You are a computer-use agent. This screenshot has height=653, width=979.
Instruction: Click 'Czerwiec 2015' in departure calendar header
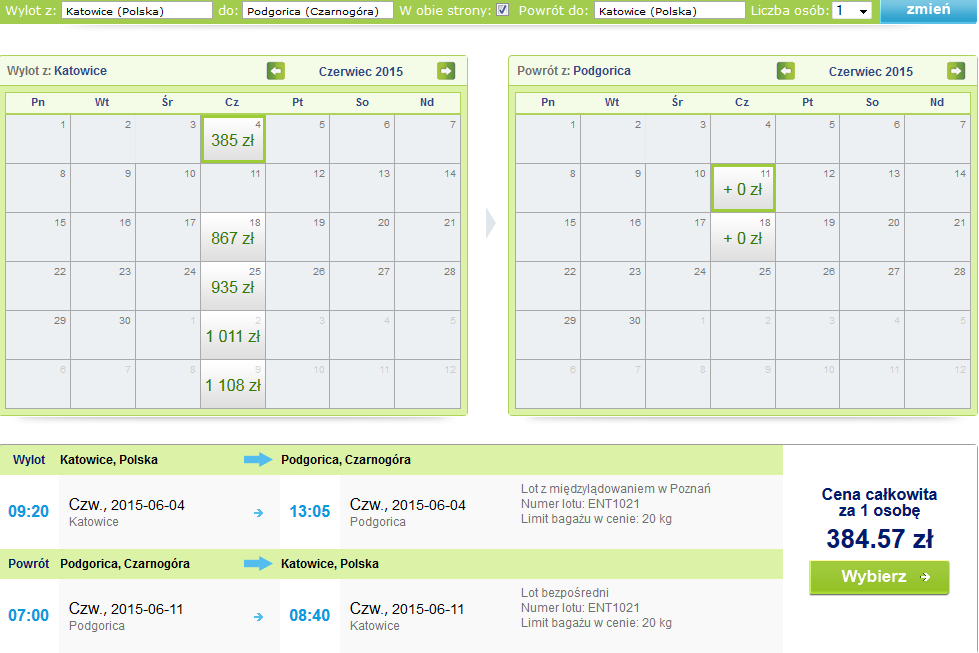(361, 71)
